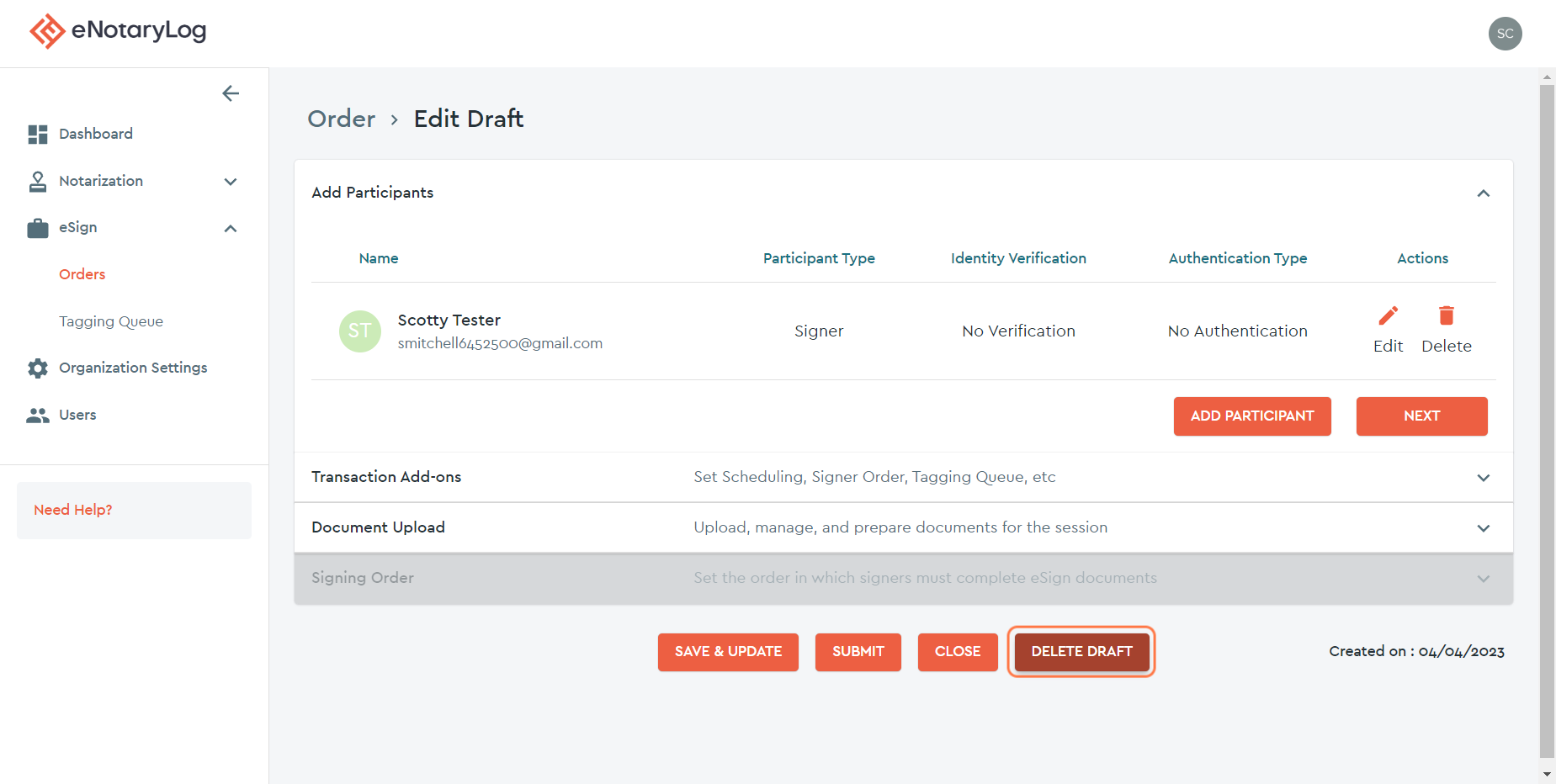Click the Order breadcrumb link
This screenshot has height=784, width=1556.
(342, 119)
